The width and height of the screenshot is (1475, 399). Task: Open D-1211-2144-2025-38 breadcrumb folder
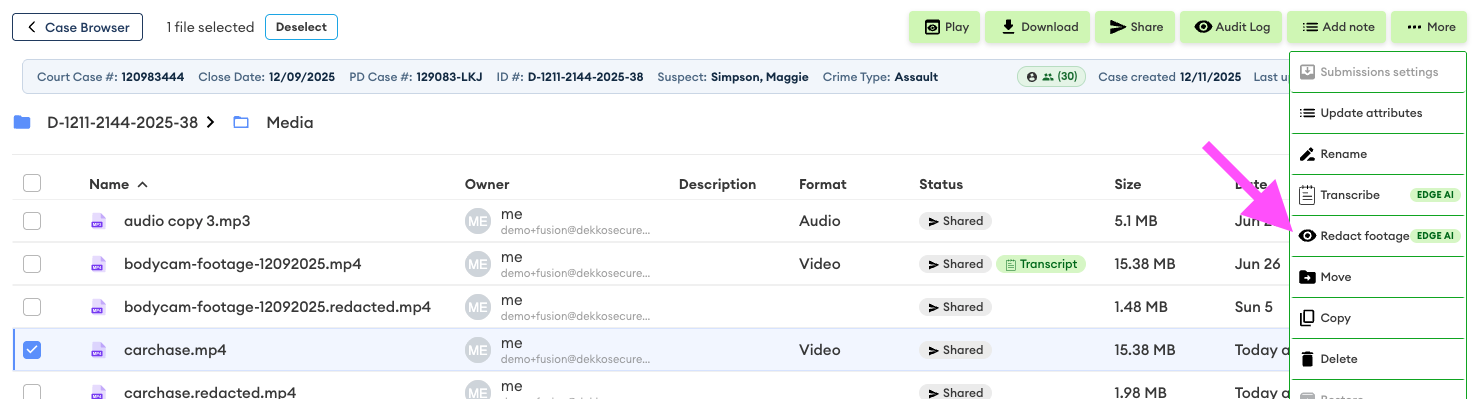tap(123, 123)
